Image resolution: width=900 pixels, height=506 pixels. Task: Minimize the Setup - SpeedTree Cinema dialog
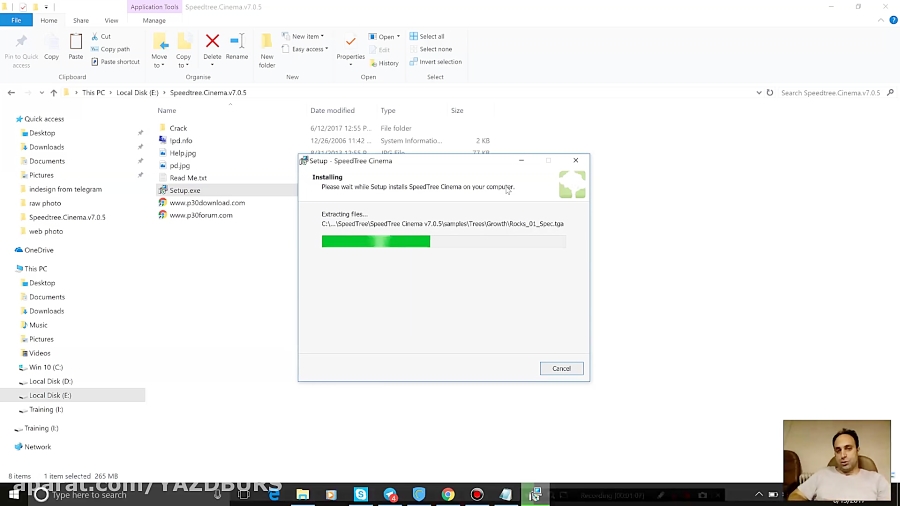click(x=521, y=161)
